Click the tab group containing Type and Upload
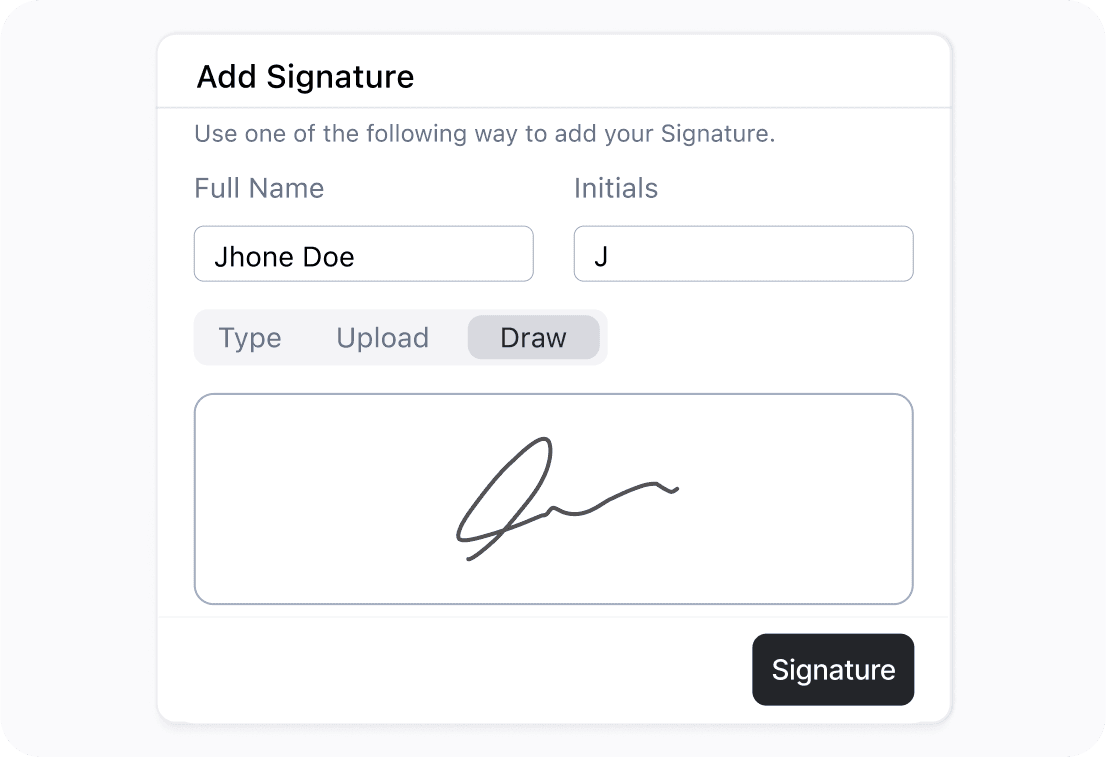The image size is (1106, 757). coord(400,338)
